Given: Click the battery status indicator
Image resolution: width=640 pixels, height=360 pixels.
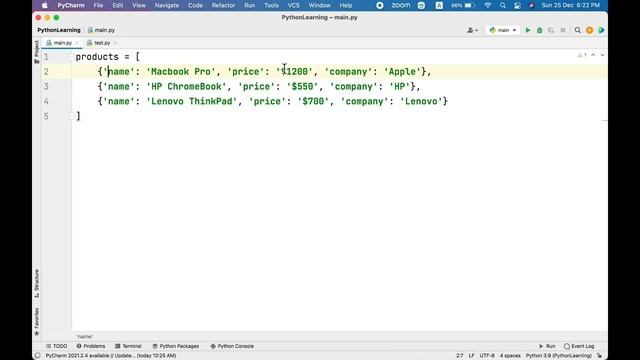Looking at the screenshot, I should [462, 5].
